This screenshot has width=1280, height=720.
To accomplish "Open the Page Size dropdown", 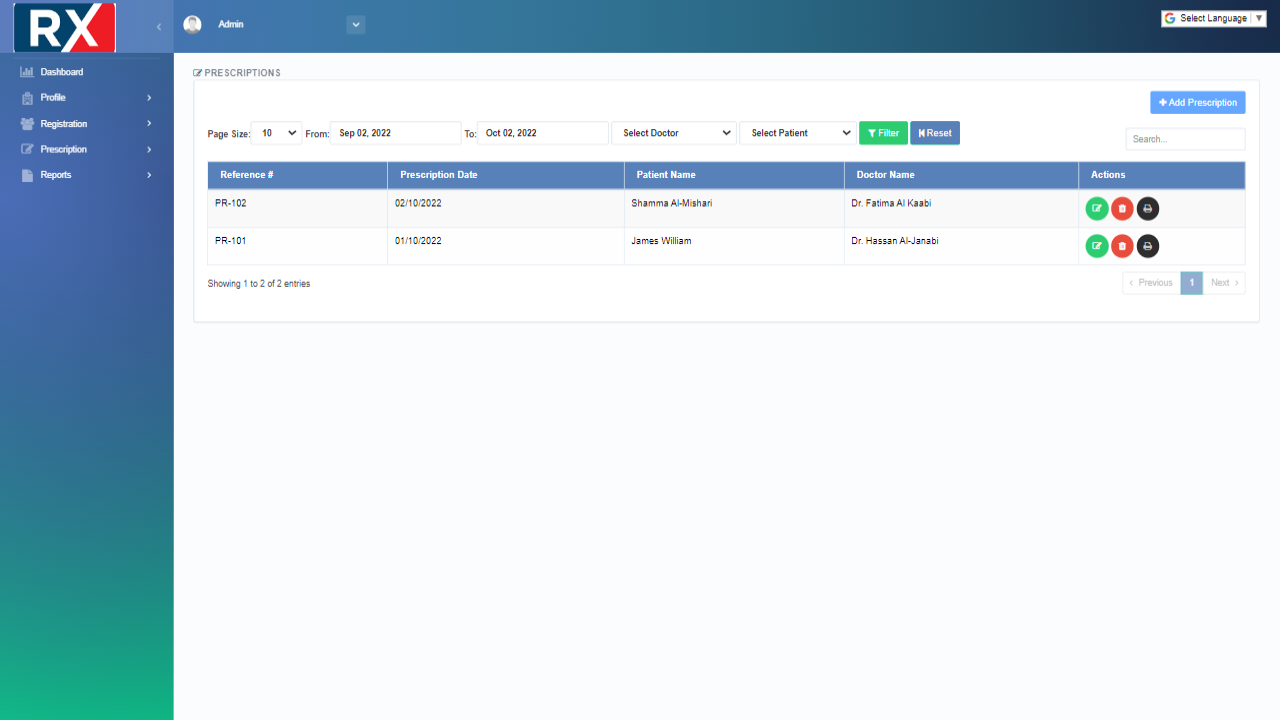I will click(276, 133).
